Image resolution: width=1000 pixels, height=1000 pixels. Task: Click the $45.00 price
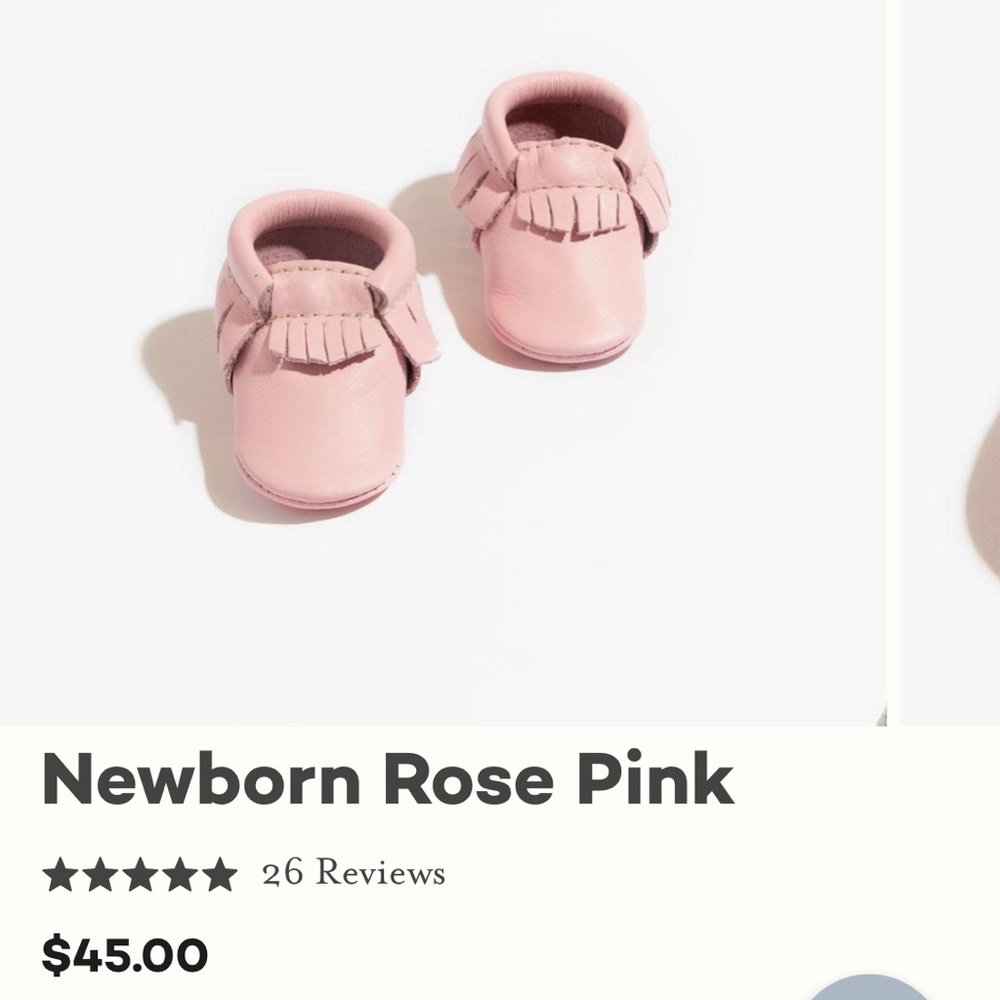(125, 955)
